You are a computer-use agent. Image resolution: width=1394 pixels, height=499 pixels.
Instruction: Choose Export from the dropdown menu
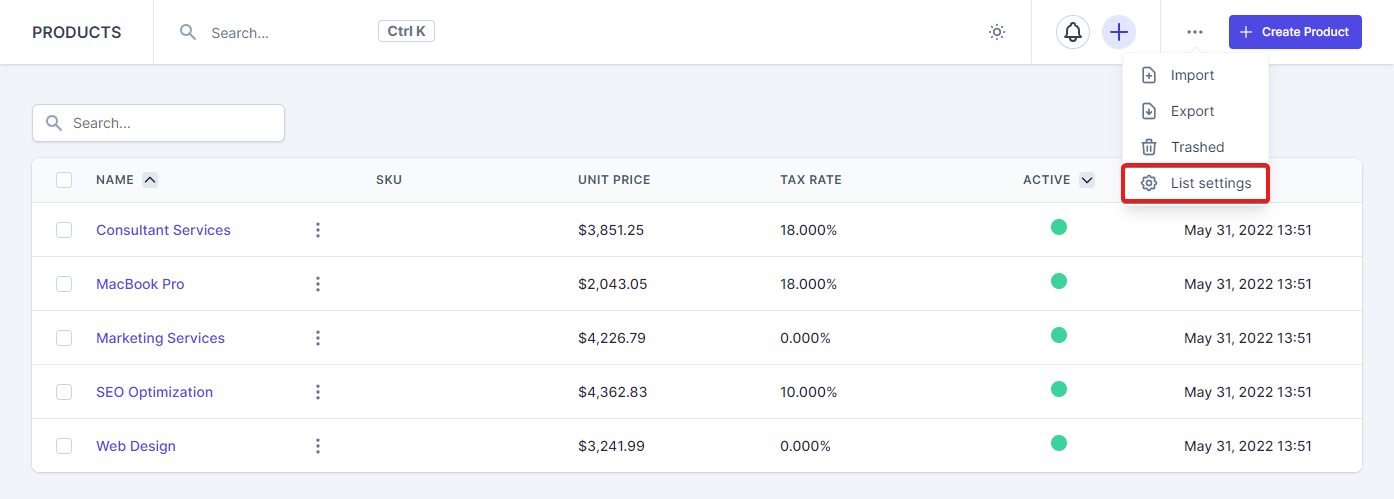(1195, 111)
